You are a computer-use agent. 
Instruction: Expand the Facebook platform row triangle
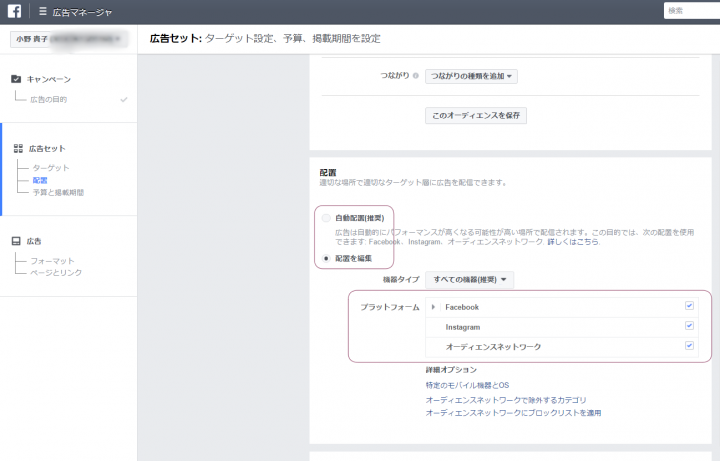[433, 307]
